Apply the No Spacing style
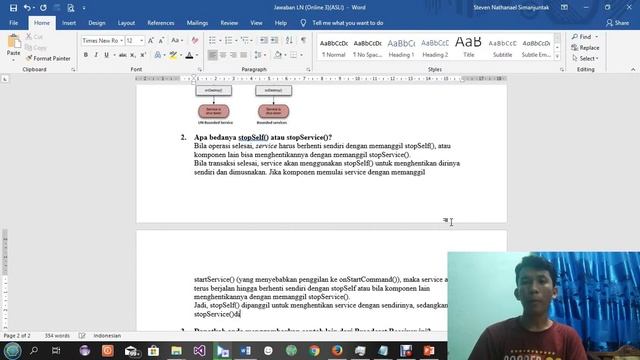640x360 pixels. tap(367, 47)
